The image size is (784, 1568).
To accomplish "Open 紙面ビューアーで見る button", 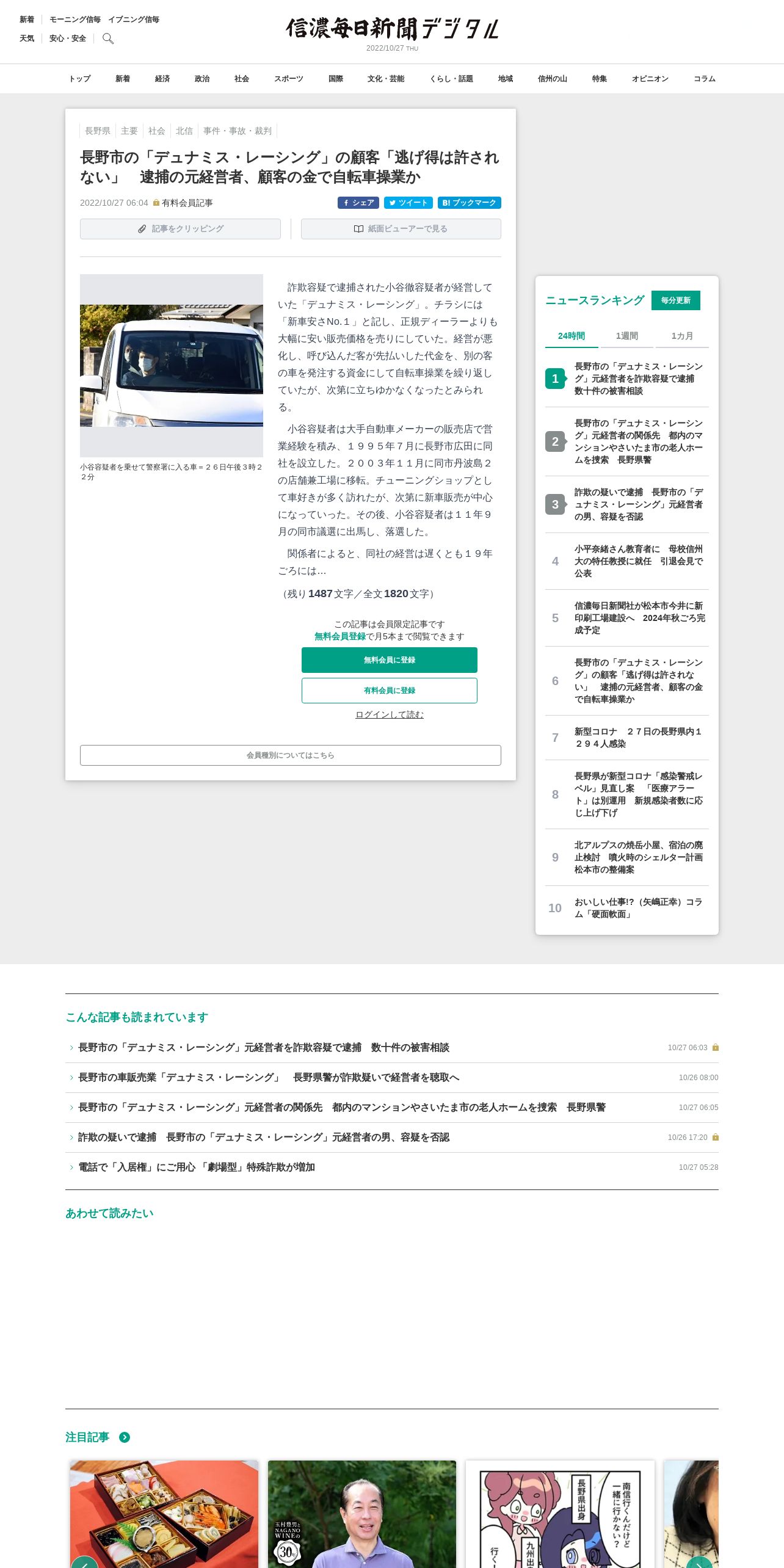I will (401, 229).
